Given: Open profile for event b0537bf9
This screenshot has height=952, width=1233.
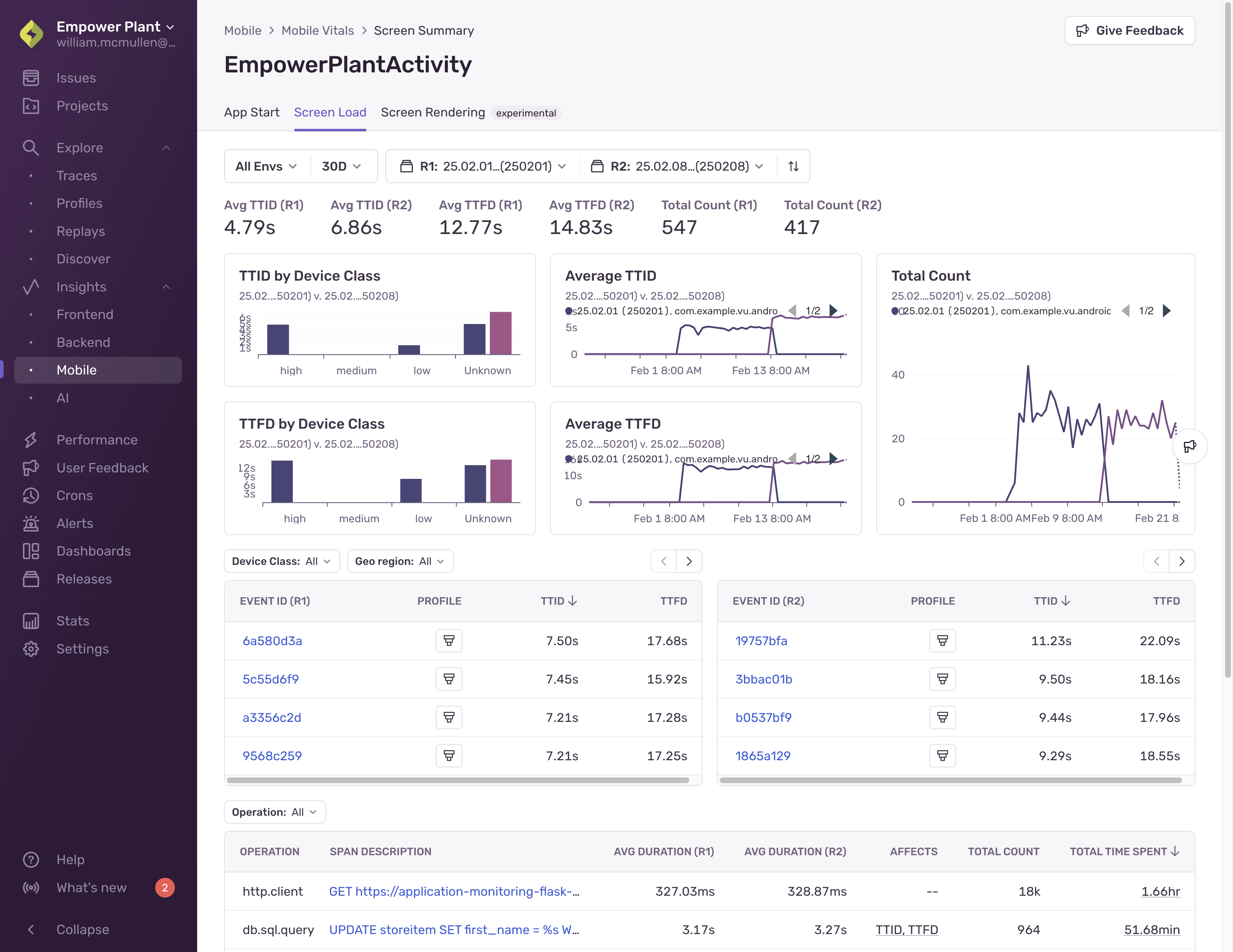Looking at the screenshot, I should (x=942, y=717).
